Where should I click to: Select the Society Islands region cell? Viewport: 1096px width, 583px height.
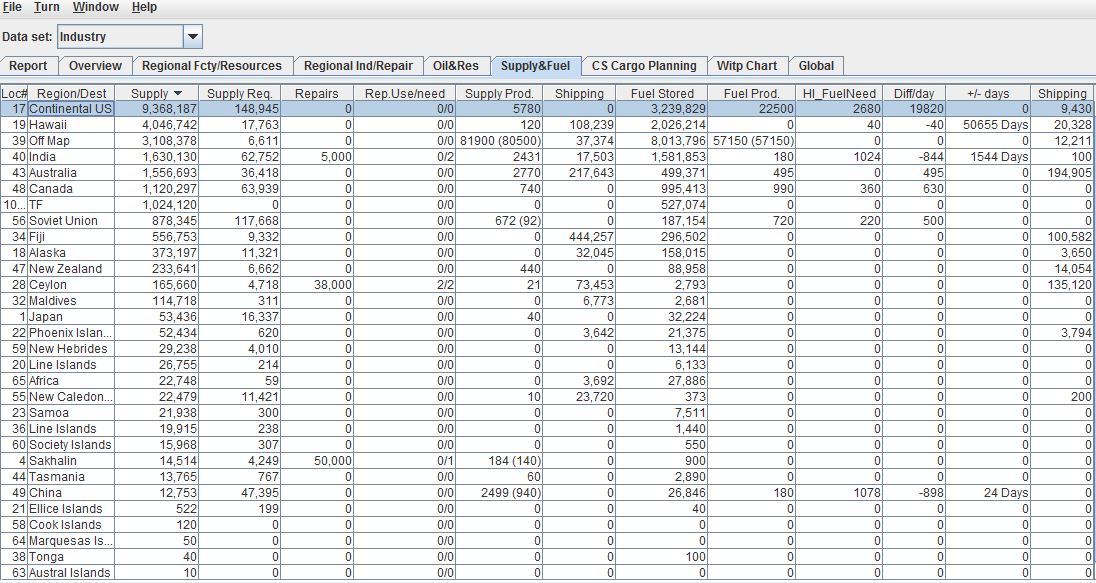click(71, 445)
